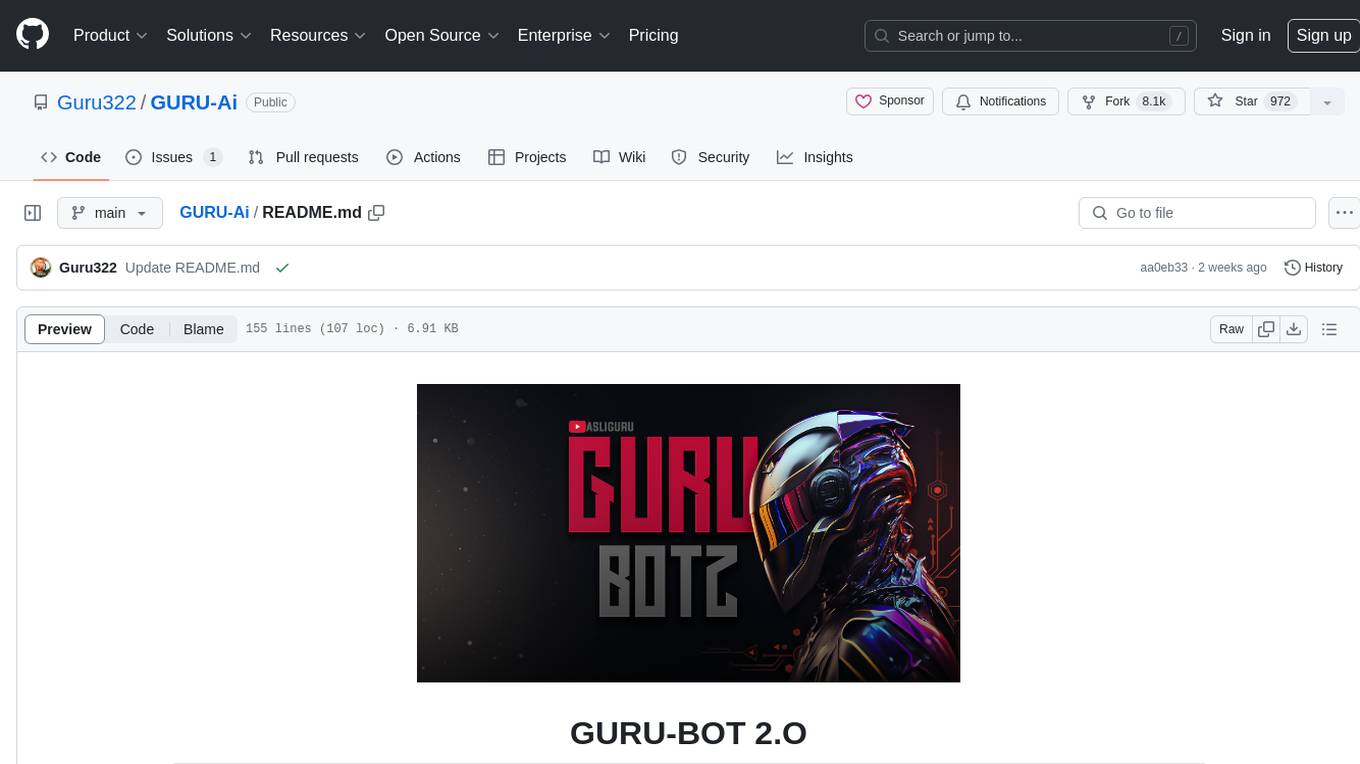Image resolution: width=1360 pixels, height=764 pixels.
Task: Open the Update README.md commit message
Action: click(192, 268)
